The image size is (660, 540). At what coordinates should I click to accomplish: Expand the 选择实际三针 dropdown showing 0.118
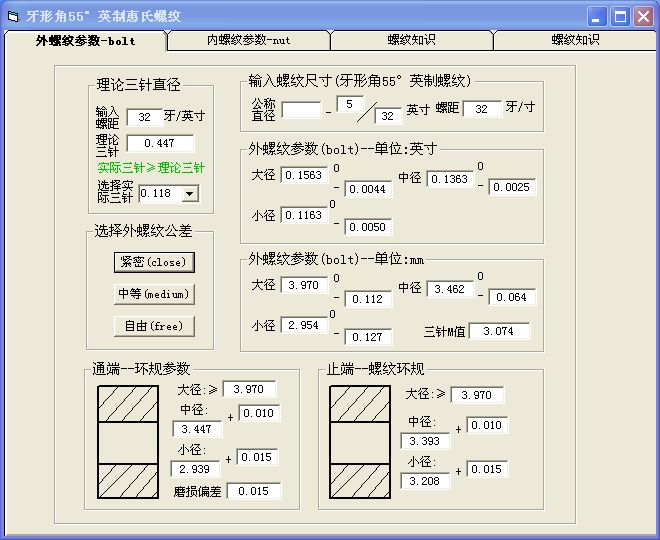pos(191,193)
